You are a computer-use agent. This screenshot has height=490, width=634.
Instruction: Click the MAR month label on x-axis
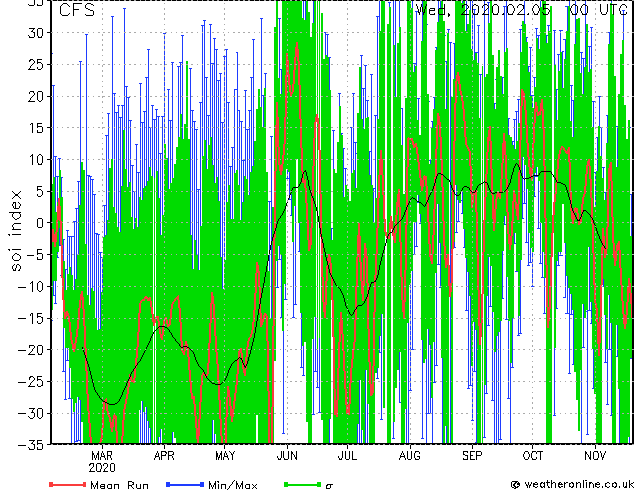pos(102,456)
